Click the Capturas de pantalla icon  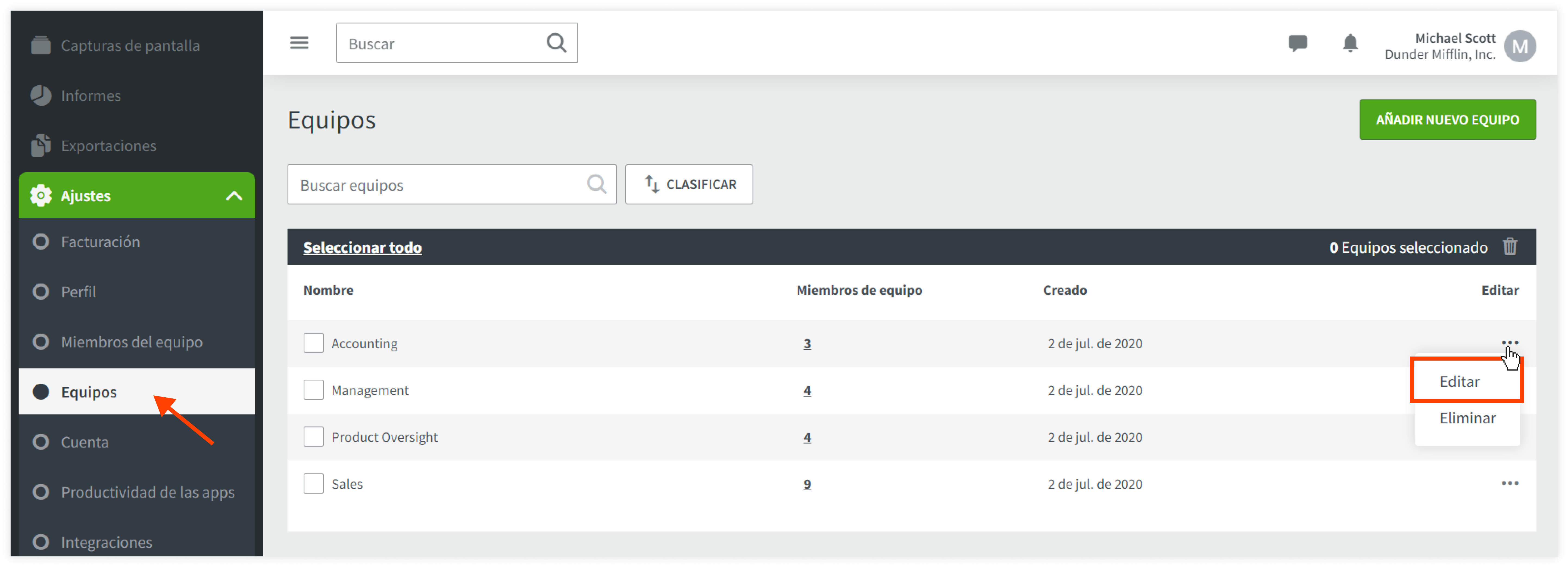click(x=41, y=45)
